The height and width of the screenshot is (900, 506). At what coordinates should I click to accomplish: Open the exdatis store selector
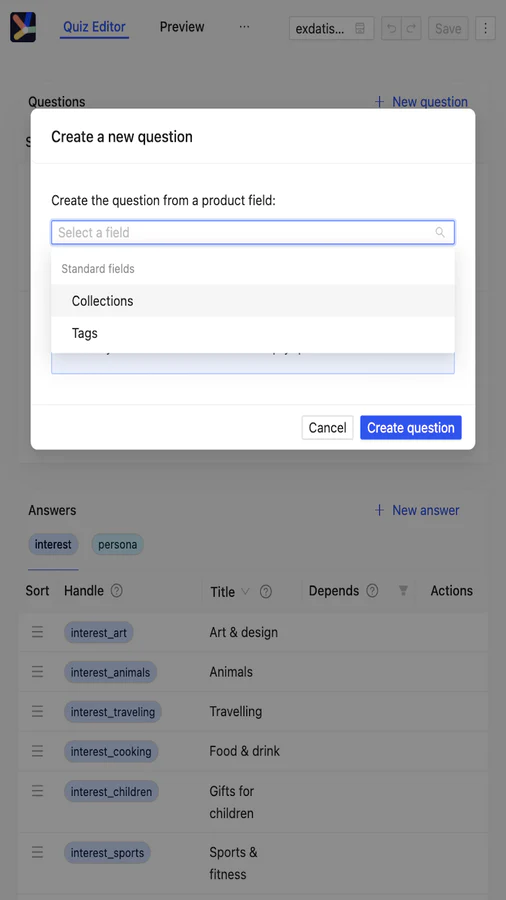pyautogui.click(x=331, y=28)
